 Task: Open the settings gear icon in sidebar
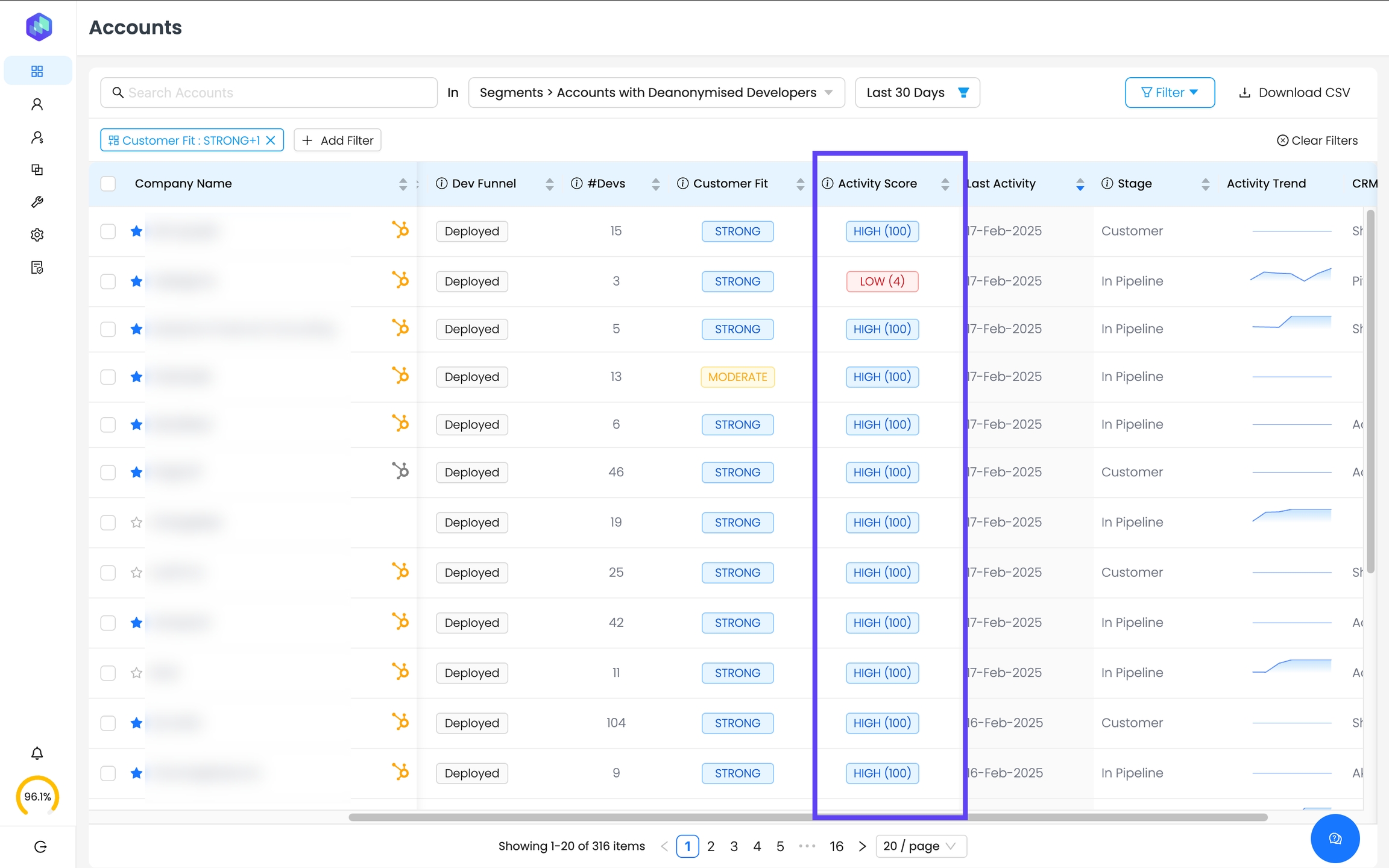[37, 234]
